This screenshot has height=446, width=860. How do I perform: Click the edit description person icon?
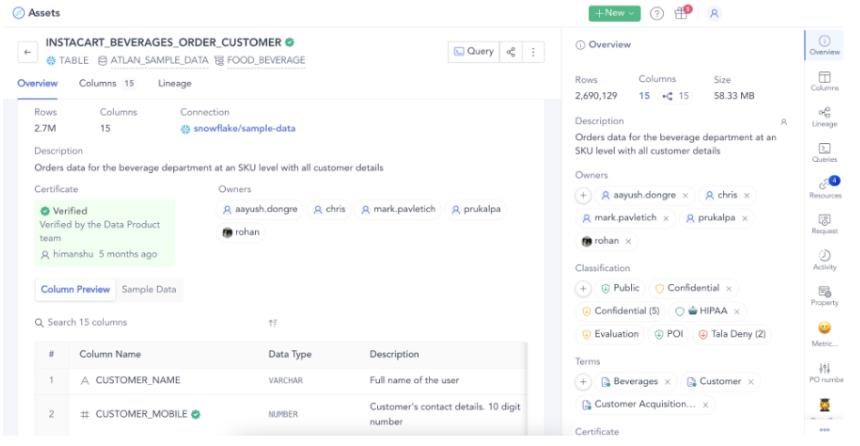point(784,122)
